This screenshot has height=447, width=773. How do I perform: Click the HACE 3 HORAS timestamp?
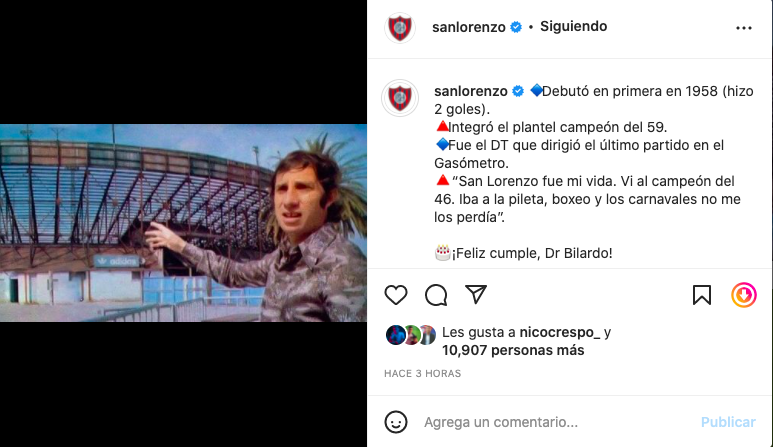[422, 374]
